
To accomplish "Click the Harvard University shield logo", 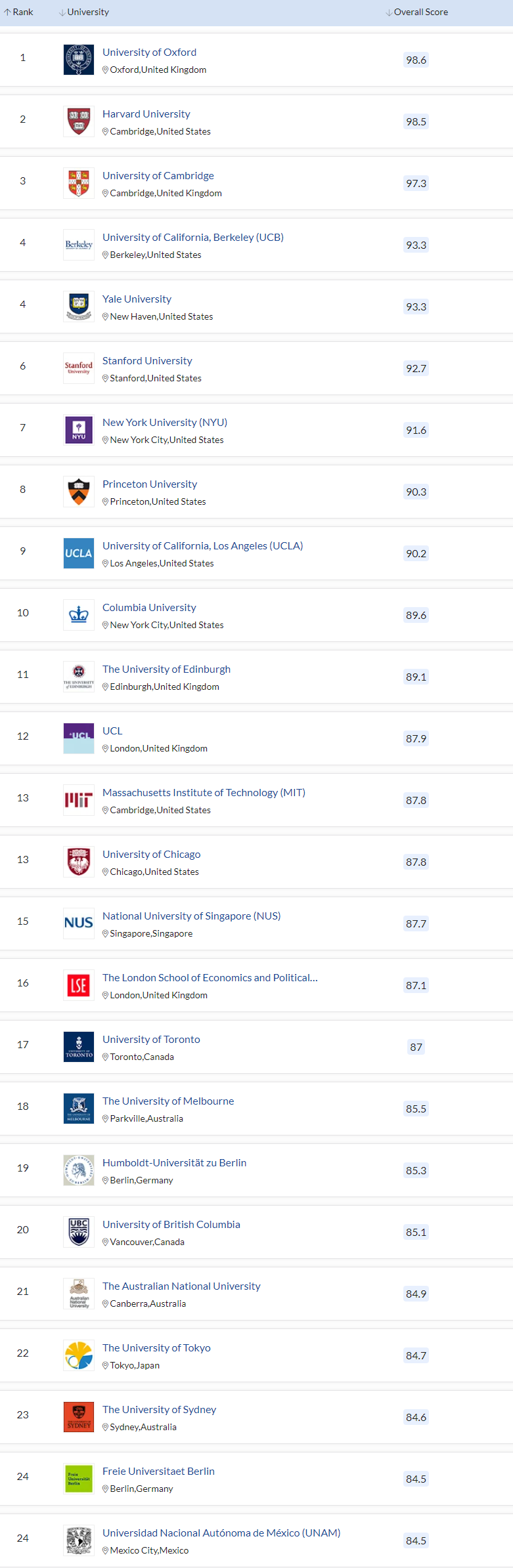I will coord(79,121).
